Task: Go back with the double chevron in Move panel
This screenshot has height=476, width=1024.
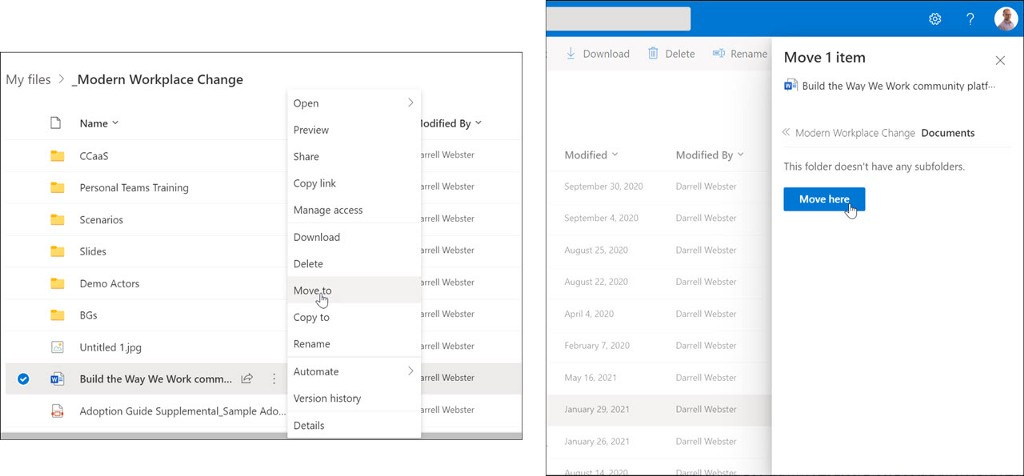Action: (786, 133)
